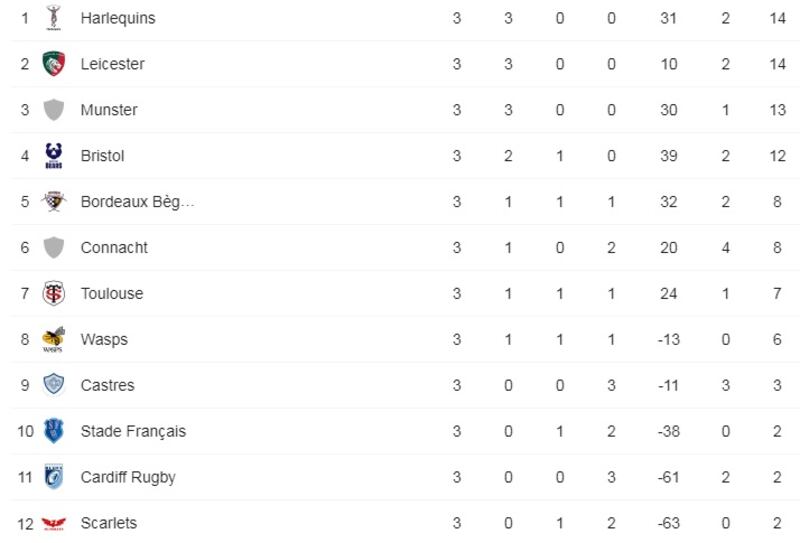Click the Cardiff Rugby crest icon
Screen dimensions: 800x543
coord(54,477)
